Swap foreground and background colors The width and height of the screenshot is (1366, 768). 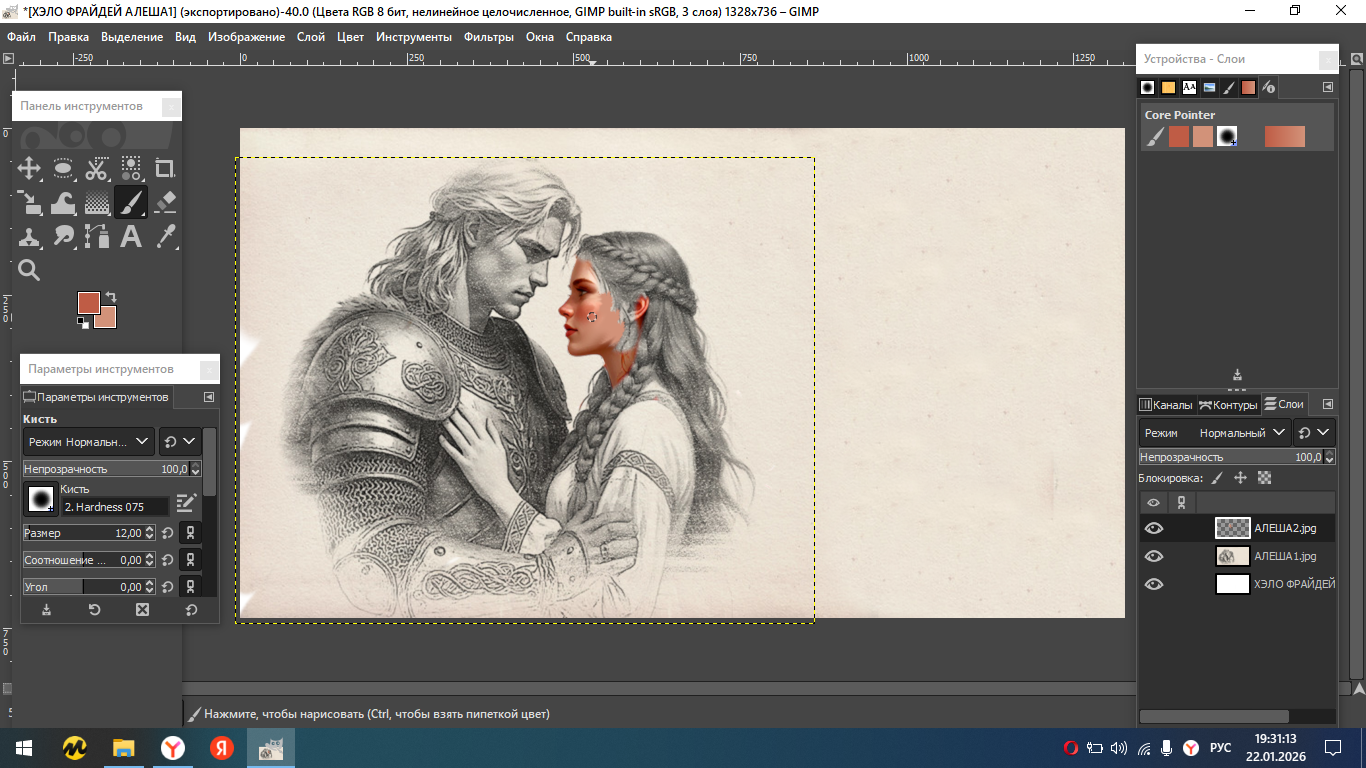pyautogui.click(x=110, y=297)
